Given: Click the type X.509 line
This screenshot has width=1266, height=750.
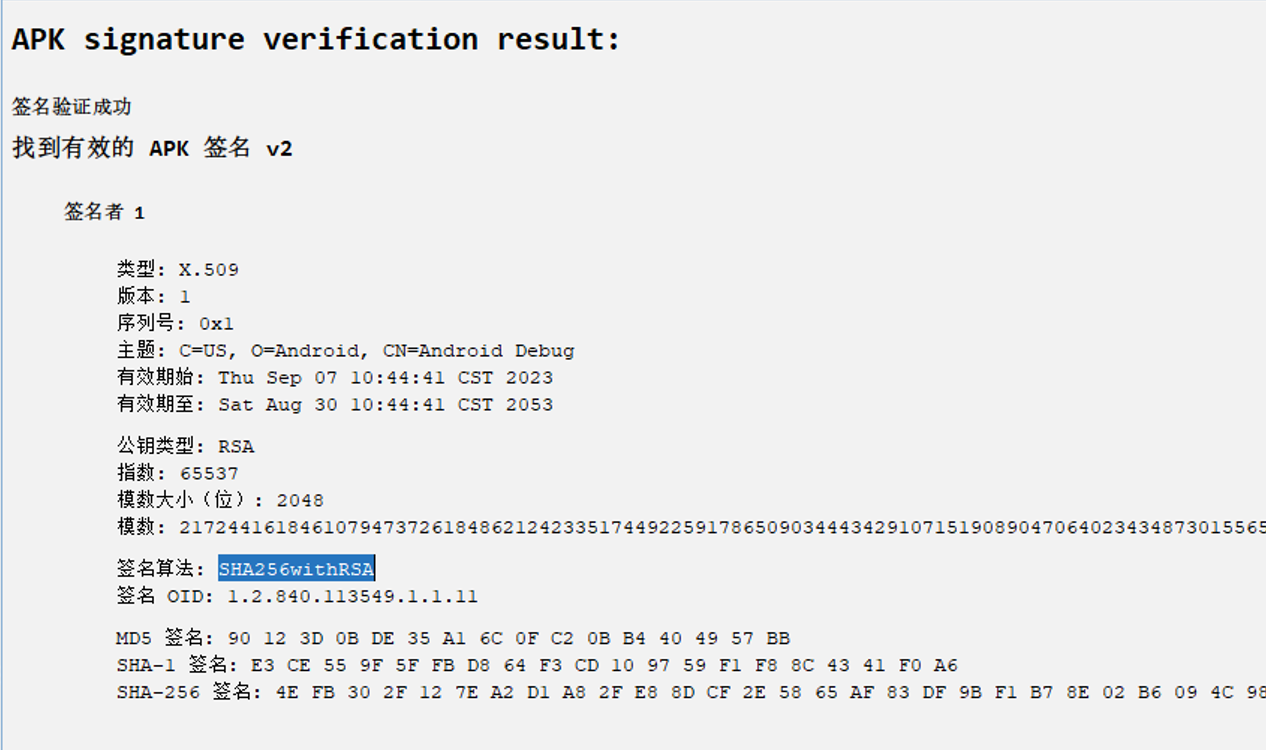Looking at the screenshot, I should pyautogui.click(x=177, y=270).
